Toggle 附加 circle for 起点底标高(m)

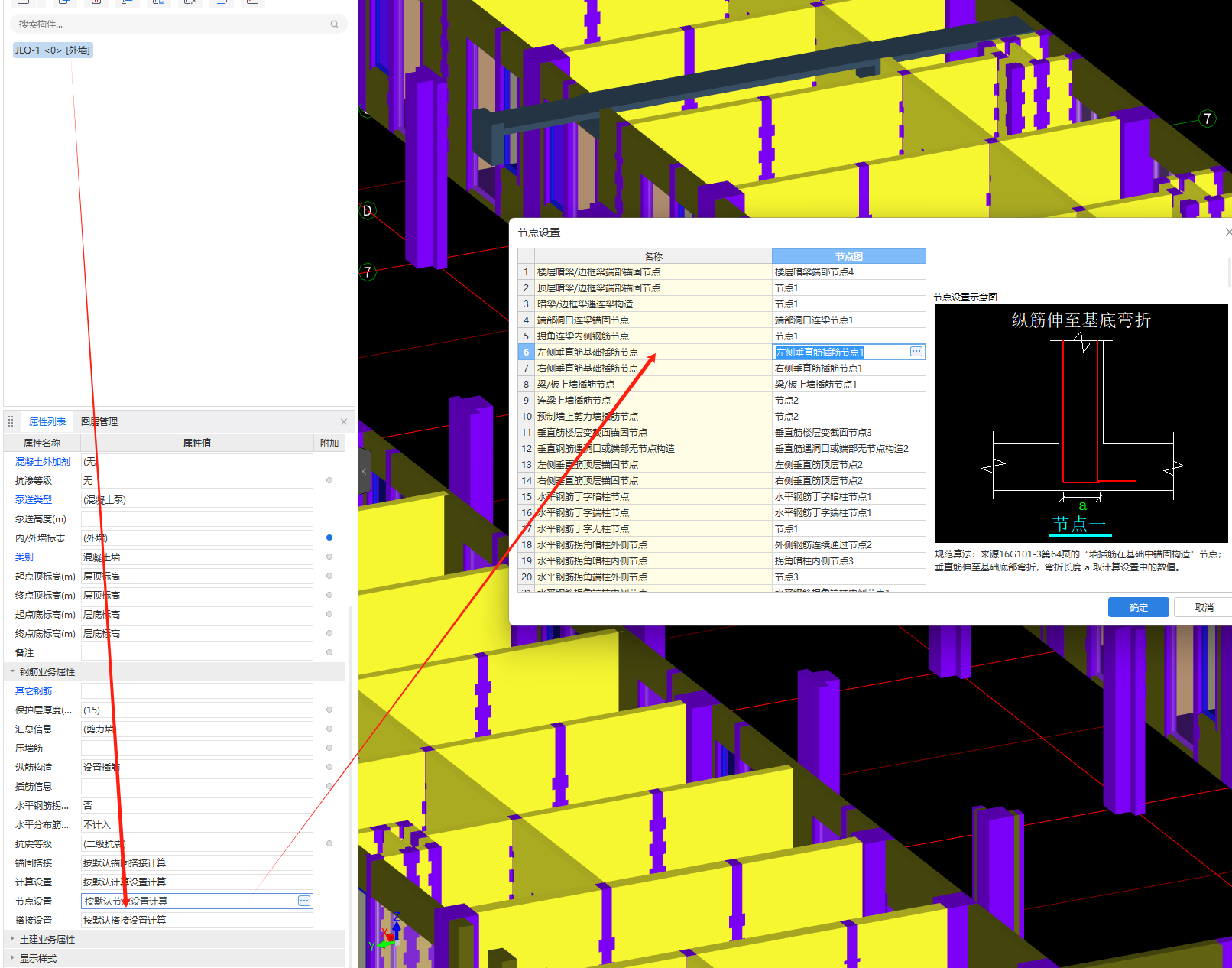pos(329,614)
